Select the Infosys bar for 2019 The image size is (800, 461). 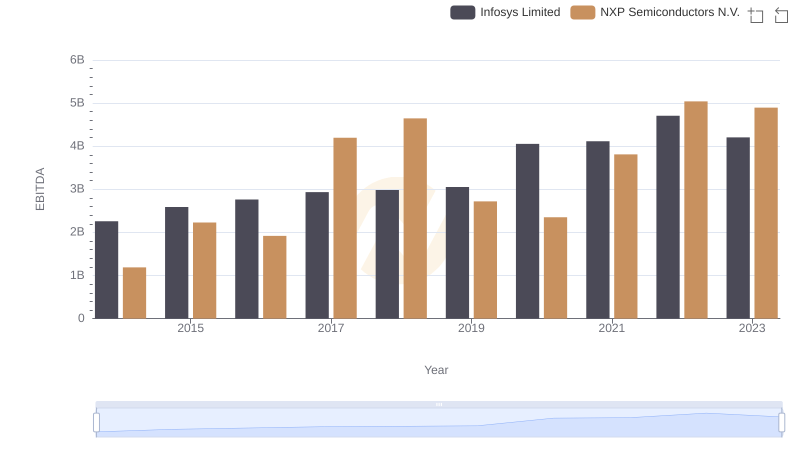coord(457,252)
